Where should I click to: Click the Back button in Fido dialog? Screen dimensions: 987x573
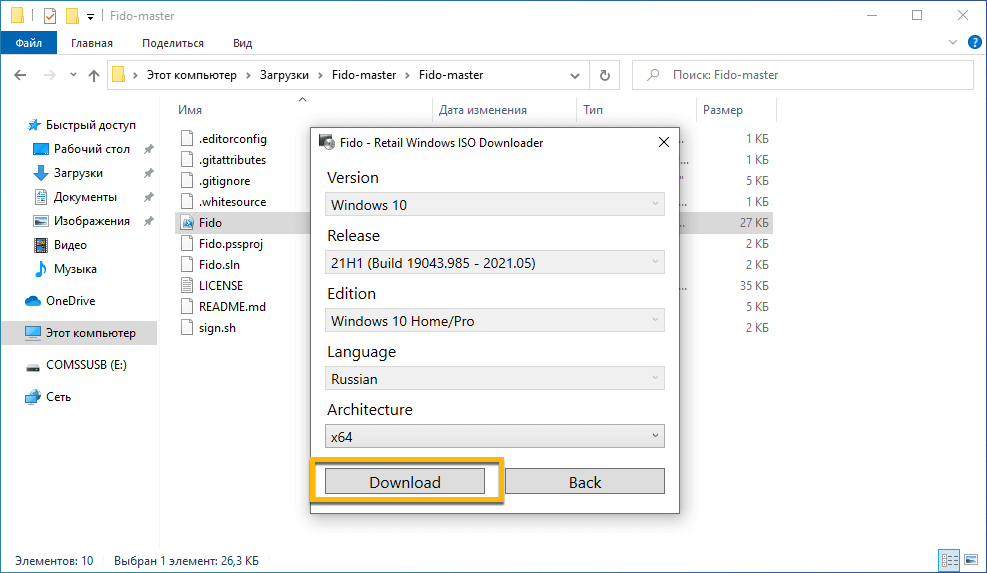[x=585, y=482]
